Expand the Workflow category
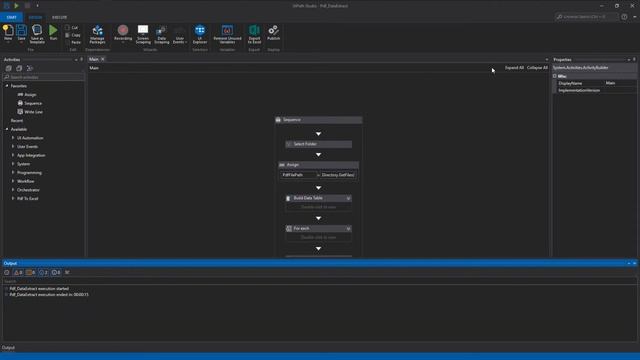Screen dimensions: 640x360 click(13, 181)
